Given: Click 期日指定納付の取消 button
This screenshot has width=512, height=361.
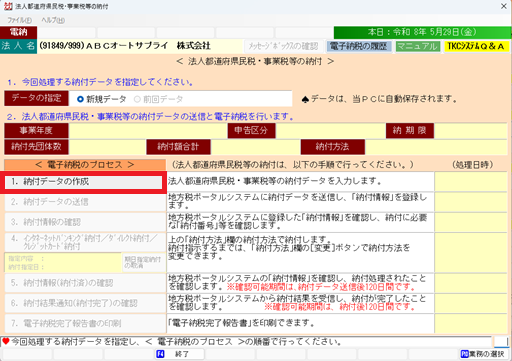Looking at the screenshot, I should pyautogui.click(x=144, y=262).
